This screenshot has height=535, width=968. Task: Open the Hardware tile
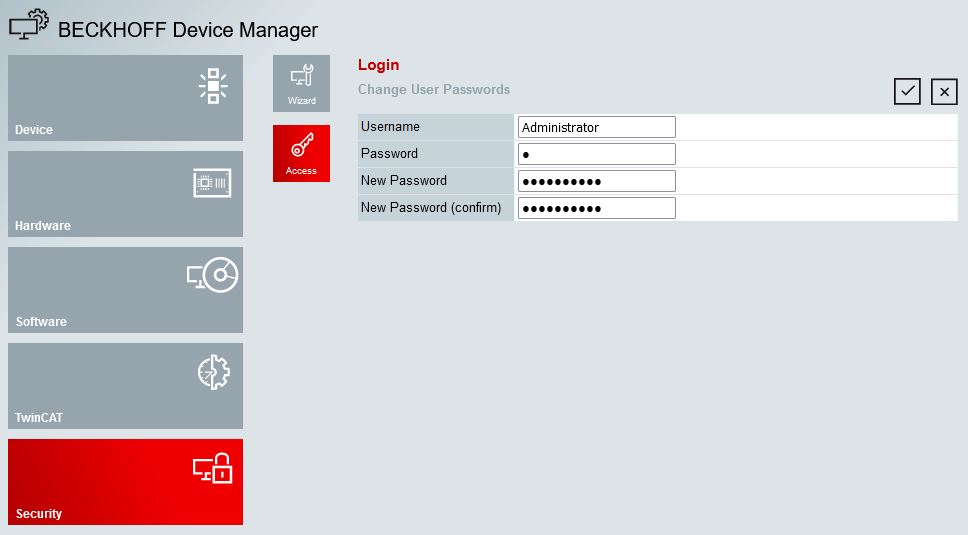(125, 194)
